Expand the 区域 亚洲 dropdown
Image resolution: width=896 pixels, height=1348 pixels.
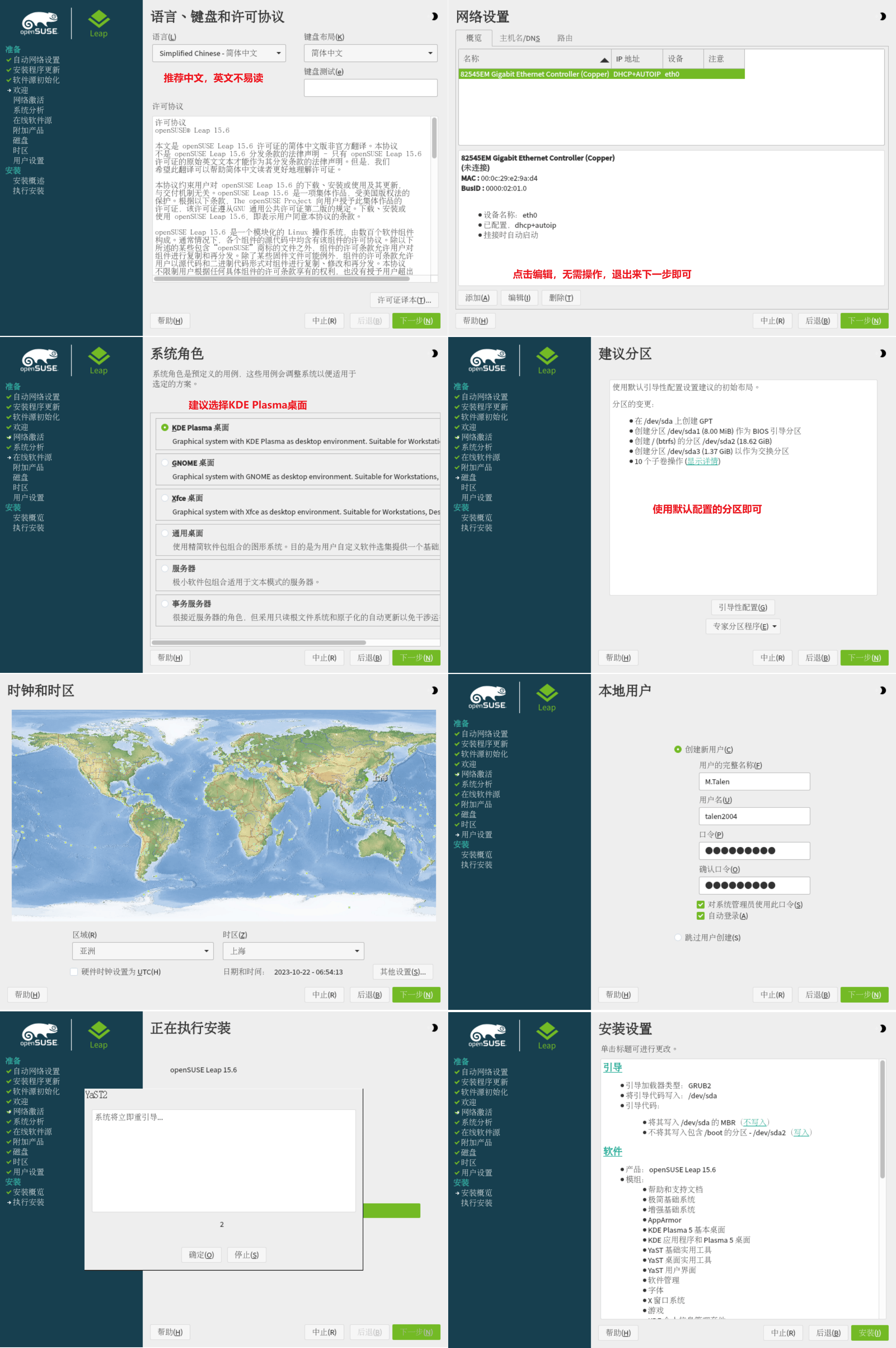[x=142, y=951]
